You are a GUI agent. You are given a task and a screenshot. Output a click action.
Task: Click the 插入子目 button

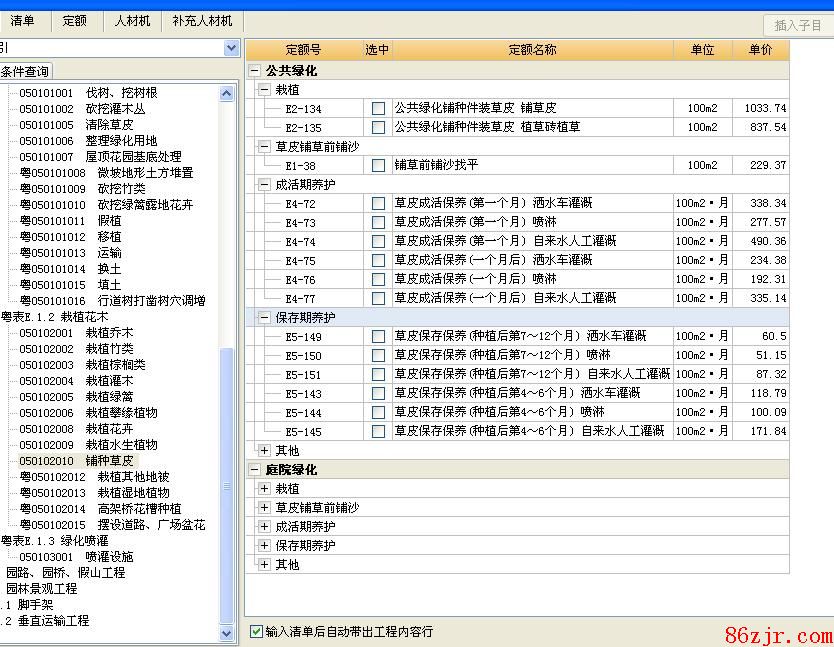click(797, 26)
